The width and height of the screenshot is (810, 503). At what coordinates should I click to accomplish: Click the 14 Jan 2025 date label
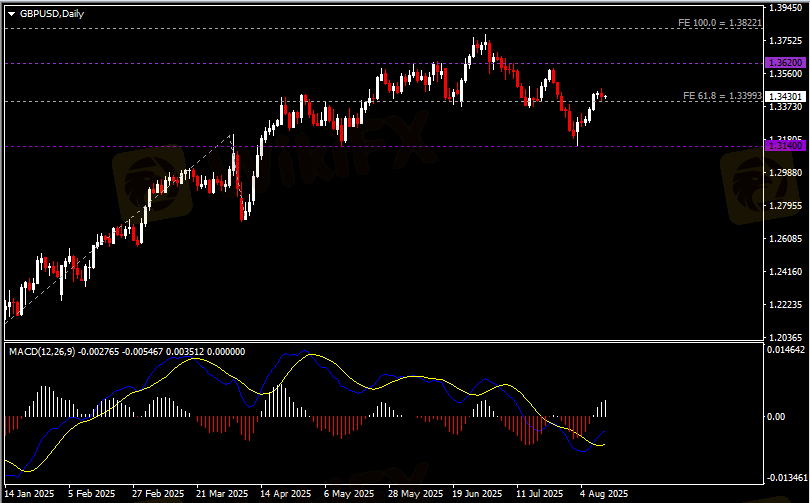[x=29, y=494]
